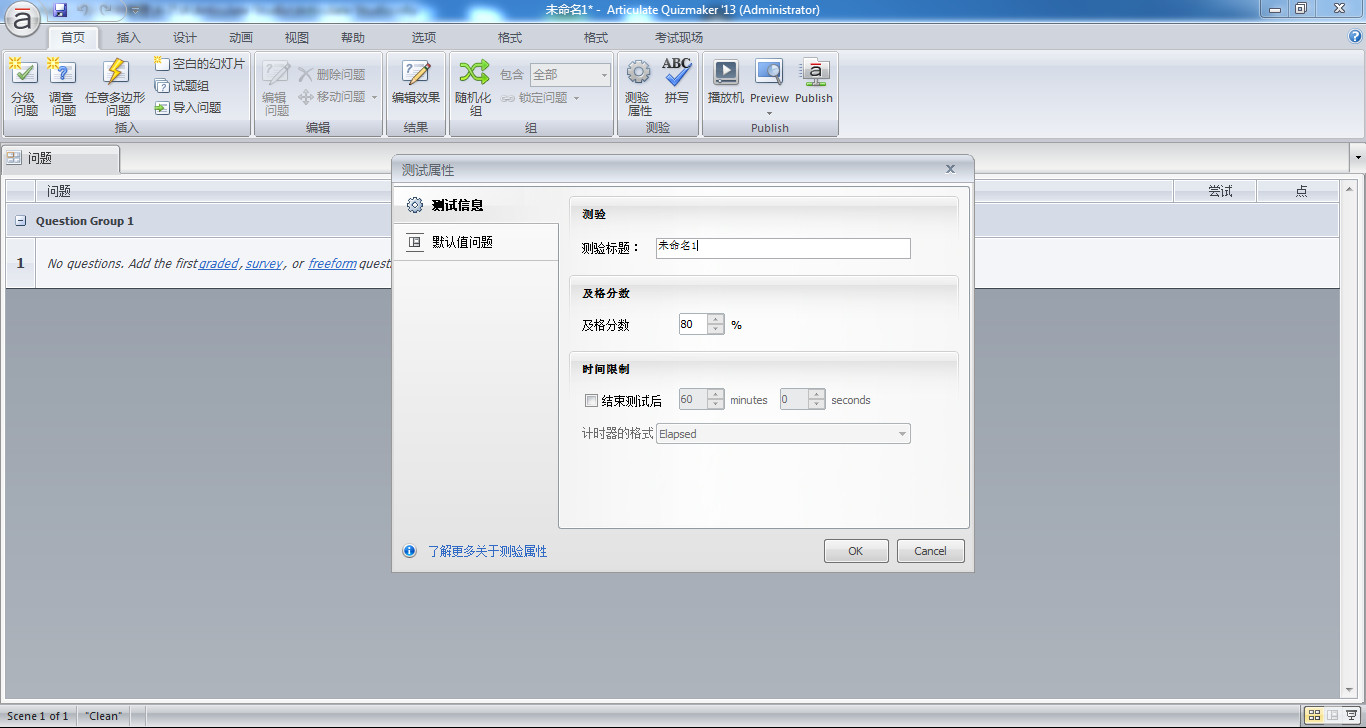Open the 考试现场 ribbon tab
The width and height of the screenshot is (1366, 728).
(679, 38)
